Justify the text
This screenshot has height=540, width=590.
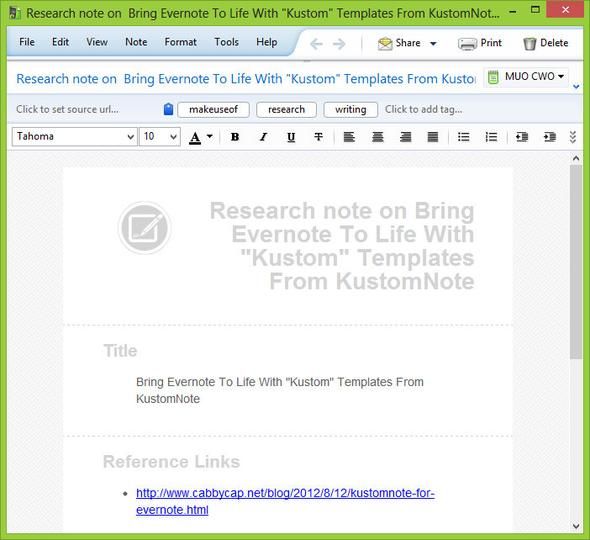pyautogui.click(x=433, y=137)
